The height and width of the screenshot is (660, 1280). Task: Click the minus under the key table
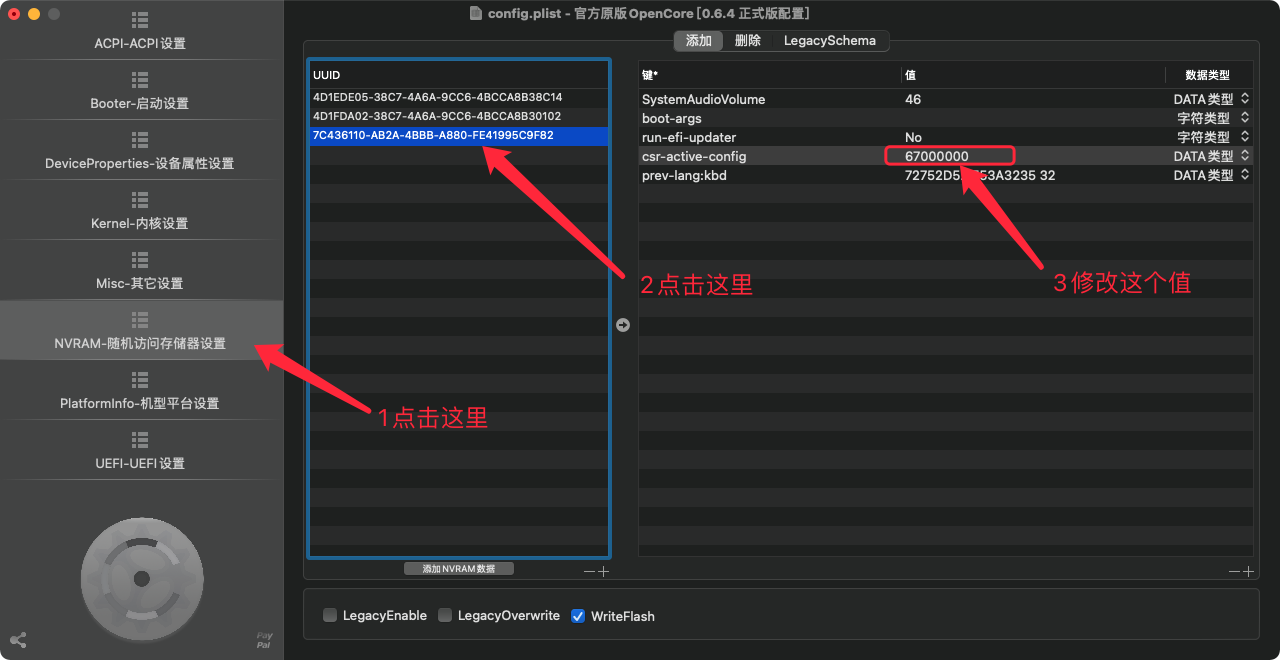tap(1235, 571)
